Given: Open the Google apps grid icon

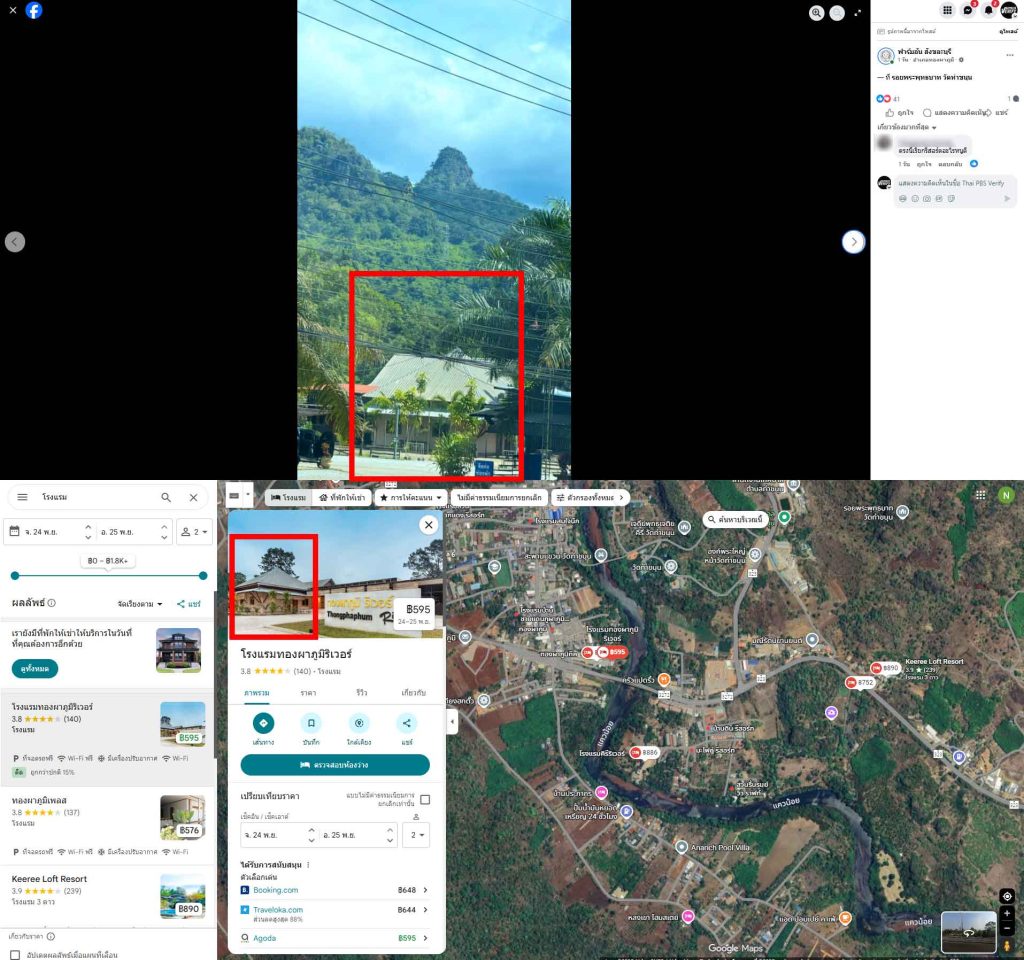Looking at the screenshot, I should [981, 495].
